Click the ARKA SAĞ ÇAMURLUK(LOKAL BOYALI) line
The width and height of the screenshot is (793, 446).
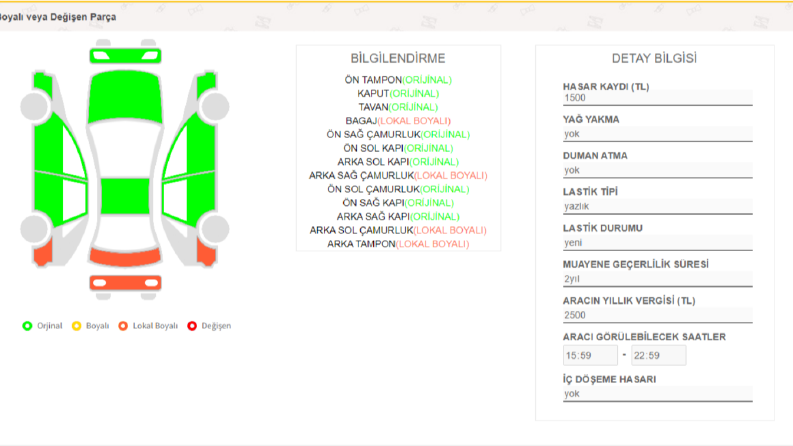tap(398, 175)
